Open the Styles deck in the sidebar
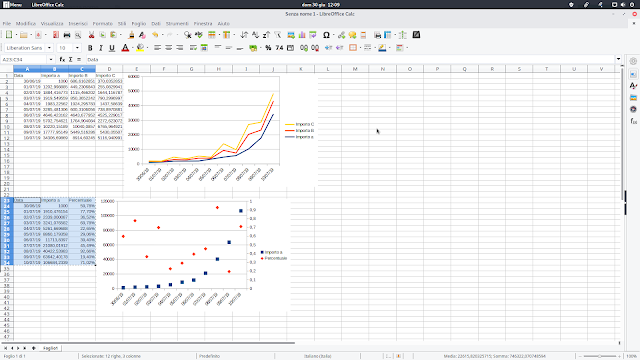This screenshot has height=360, width=640. 633,86
